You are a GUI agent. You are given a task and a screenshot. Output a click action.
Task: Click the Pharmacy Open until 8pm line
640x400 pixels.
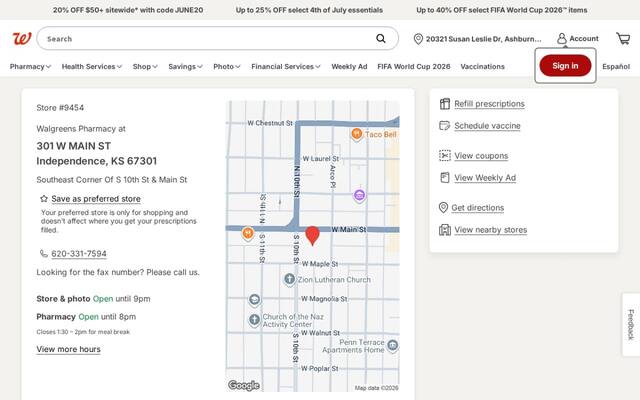click(x=86, y=317)
